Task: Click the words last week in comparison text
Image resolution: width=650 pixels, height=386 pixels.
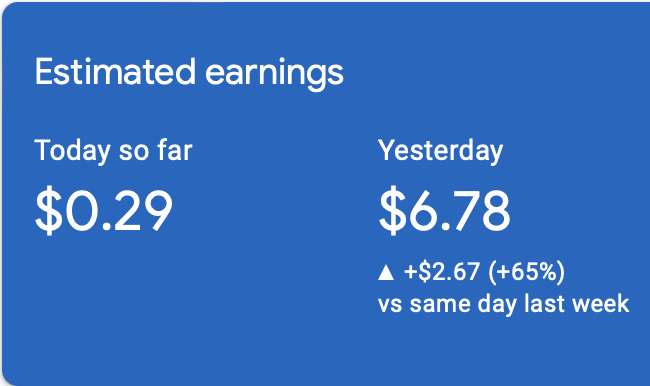Action: coord(577,303)
